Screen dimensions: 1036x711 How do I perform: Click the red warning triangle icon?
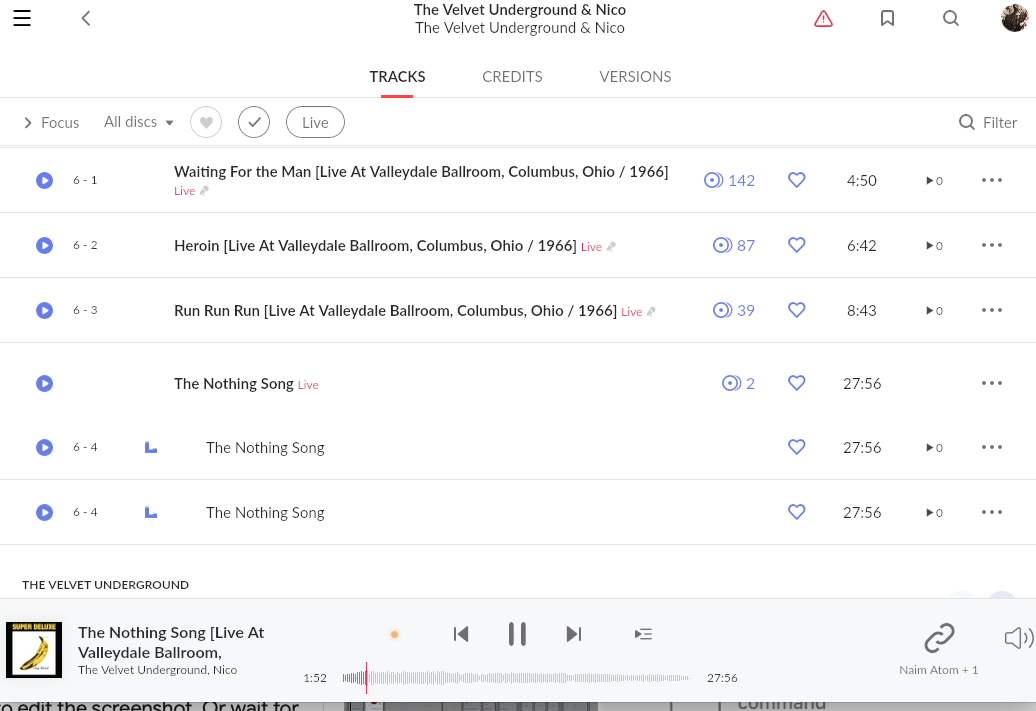[x=823, y=19]
